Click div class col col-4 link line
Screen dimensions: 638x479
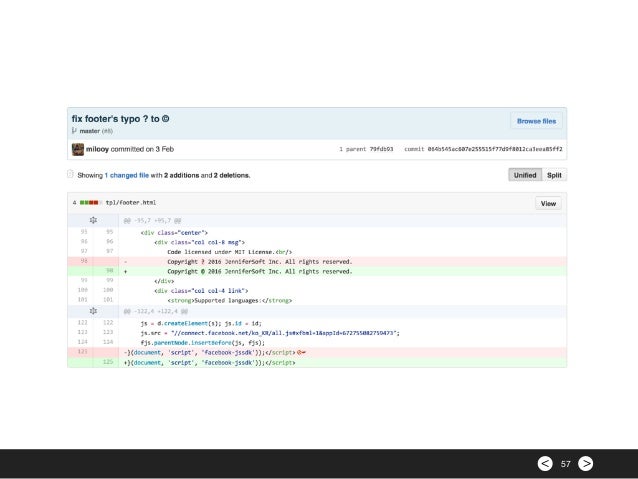(x=201, y=291)
